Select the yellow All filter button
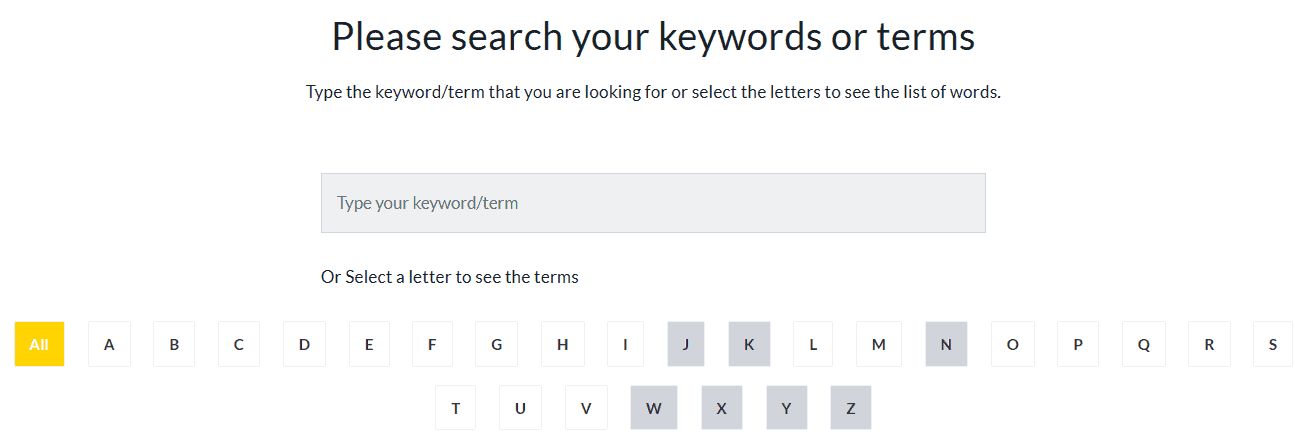The image size is (1295, 433). click(39, 344)
